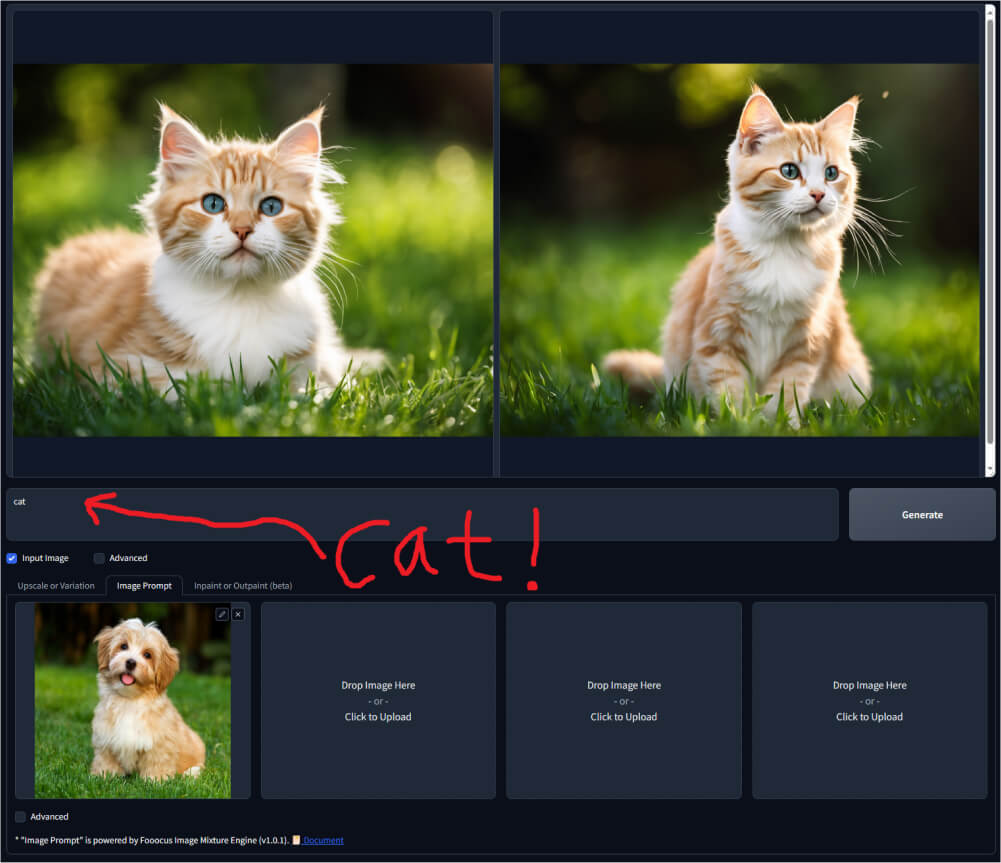This screenshot has width=1001, height=863.
Task: Click the scroll icon beside the Document link
Action: point(296,840)
